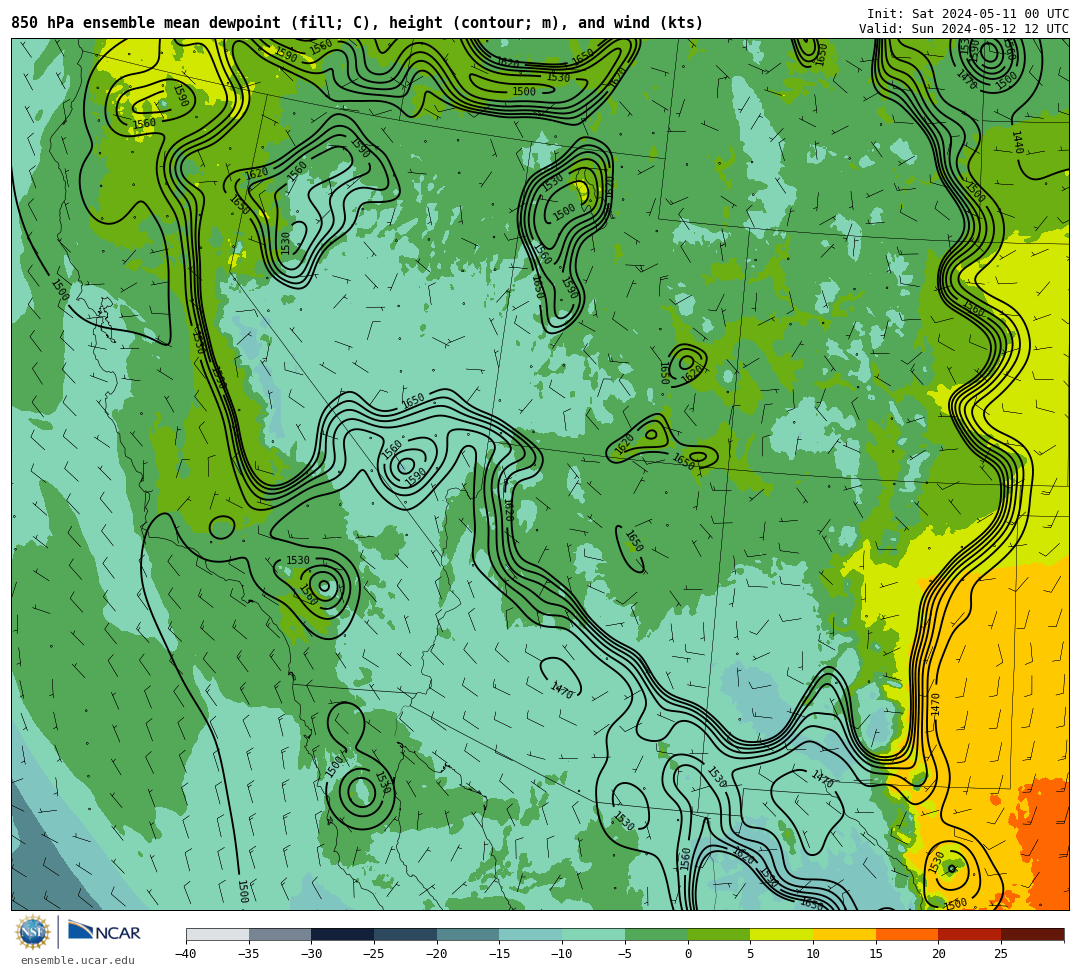Click the bright orange 15 to 20 swatch
This screenshot has height=973, width=1080.
pos(907,934)
